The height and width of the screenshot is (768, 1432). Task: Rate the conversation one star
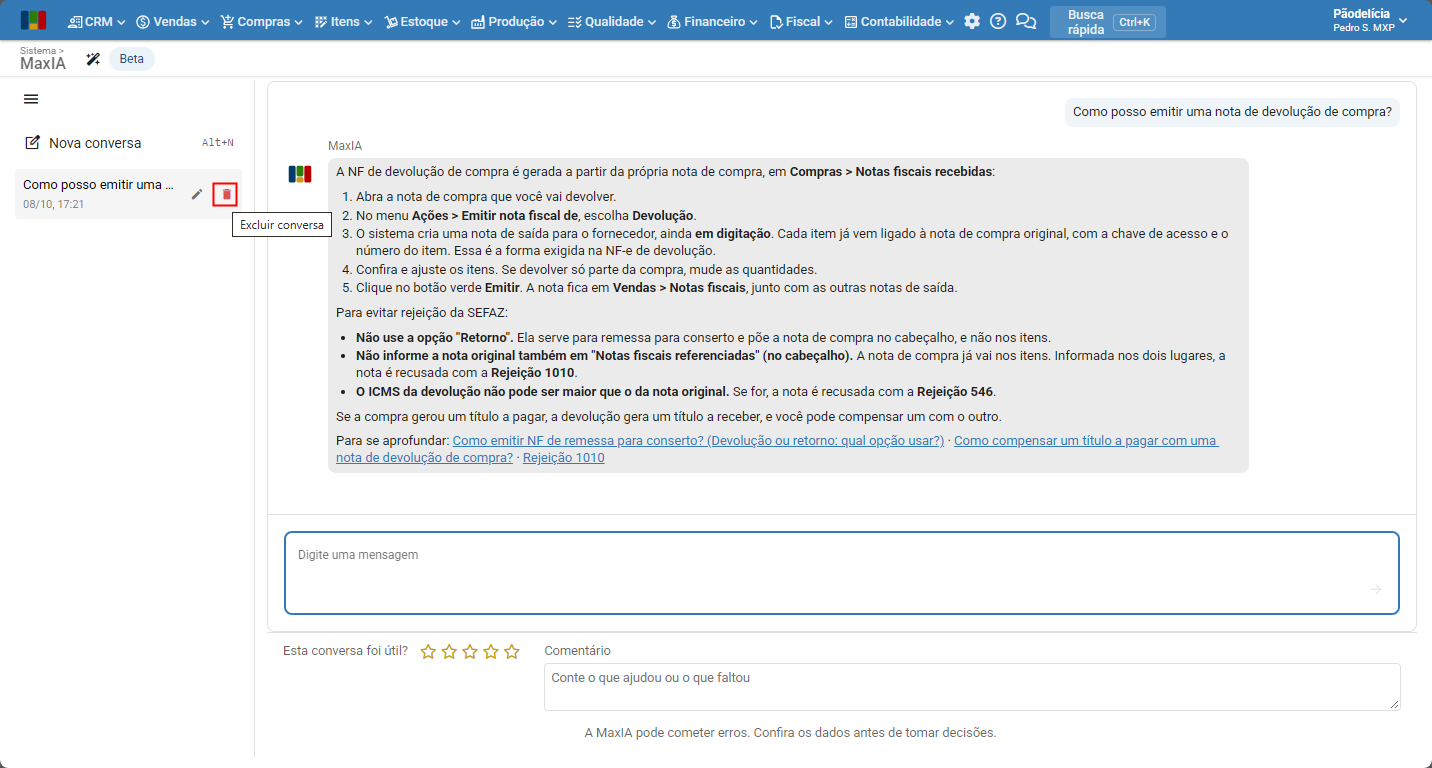coord(428,652)
